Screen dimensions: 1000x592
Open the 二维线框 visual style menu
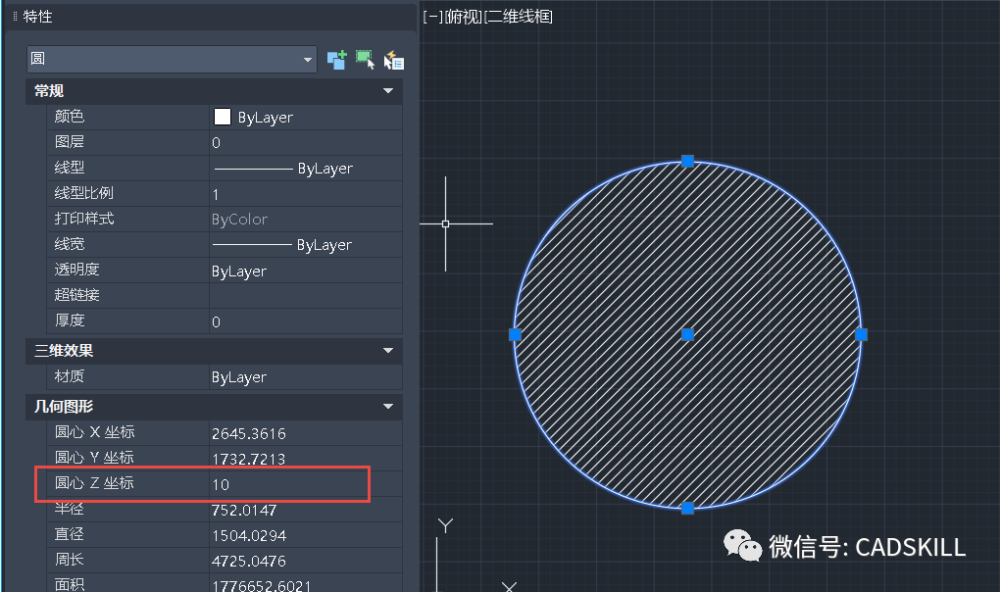point(518,17)
